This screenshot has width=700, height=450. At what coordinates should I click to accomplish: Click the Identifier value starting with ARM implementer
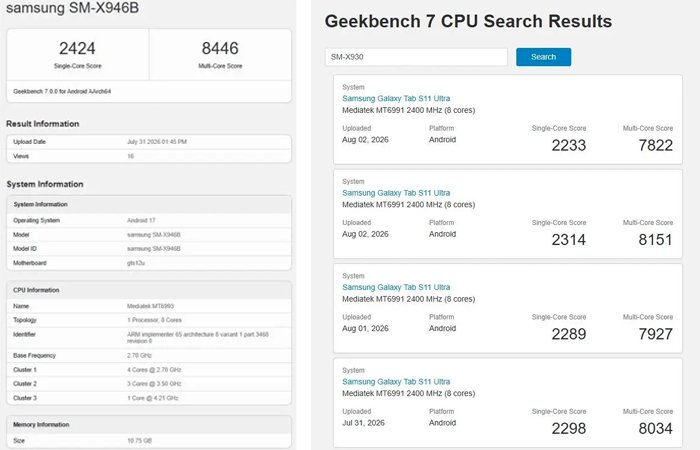click(x=198, y=338)
